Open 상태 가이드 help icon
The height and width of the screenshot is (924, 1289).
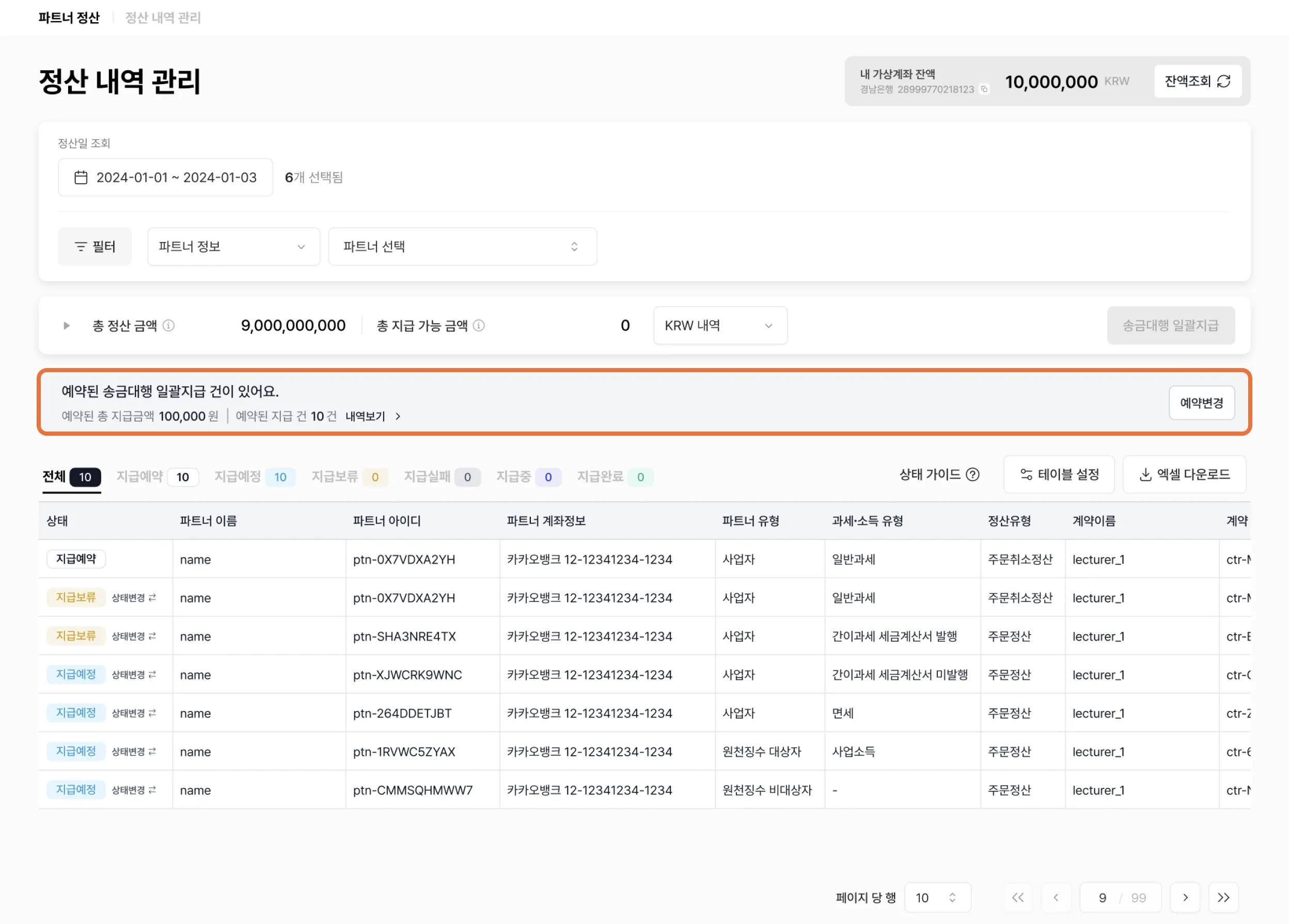click(x=972, y=474)
